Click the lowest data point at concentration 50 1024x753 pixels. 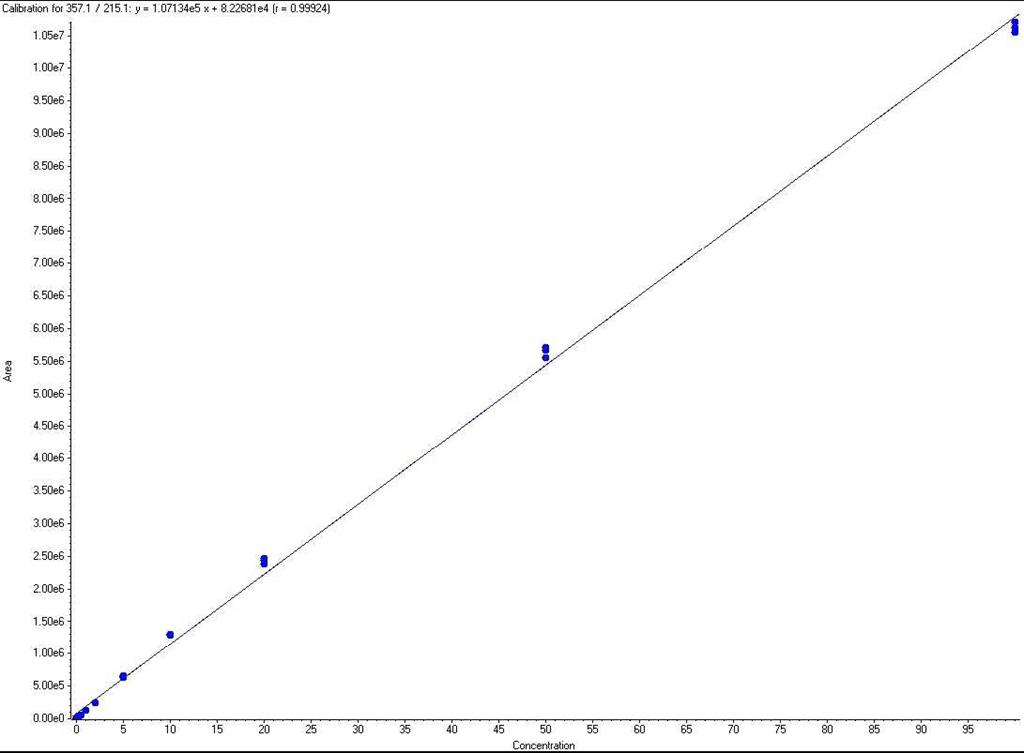545,357
